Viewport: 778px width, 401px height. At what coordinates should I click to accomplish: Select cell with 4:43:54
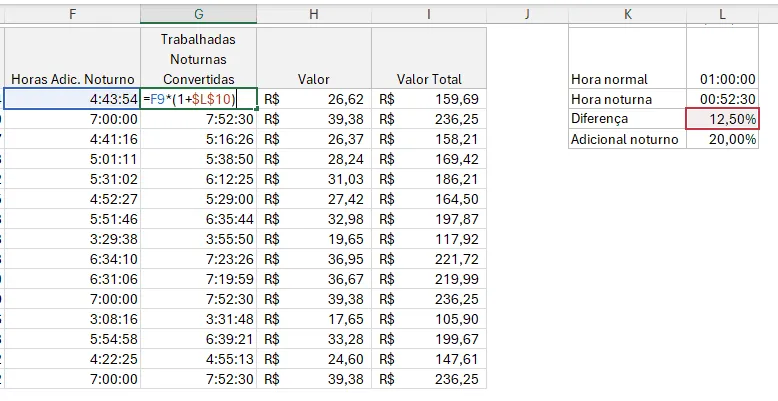pos(72,99)
